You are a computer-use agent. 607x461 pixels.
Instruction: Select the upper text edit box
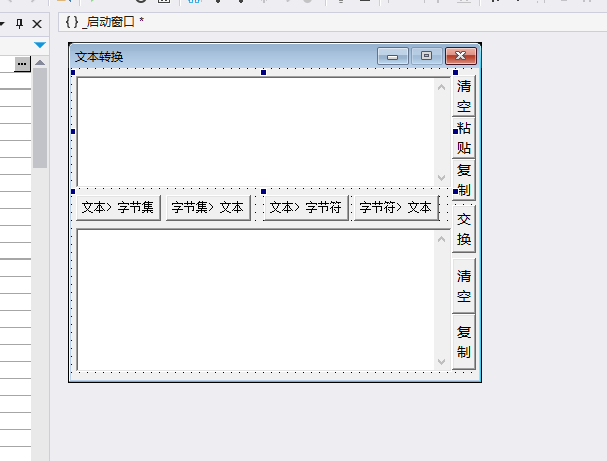[x=255, y=130]
